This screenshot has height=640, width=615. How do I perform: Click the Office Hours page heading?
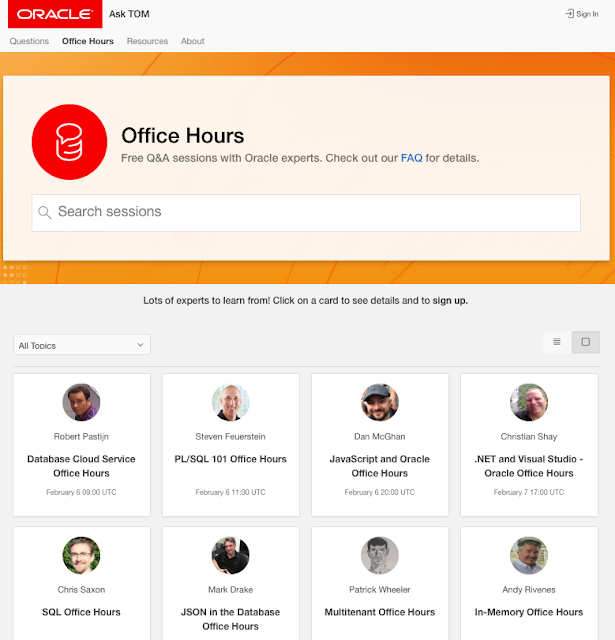click(183, 136)
